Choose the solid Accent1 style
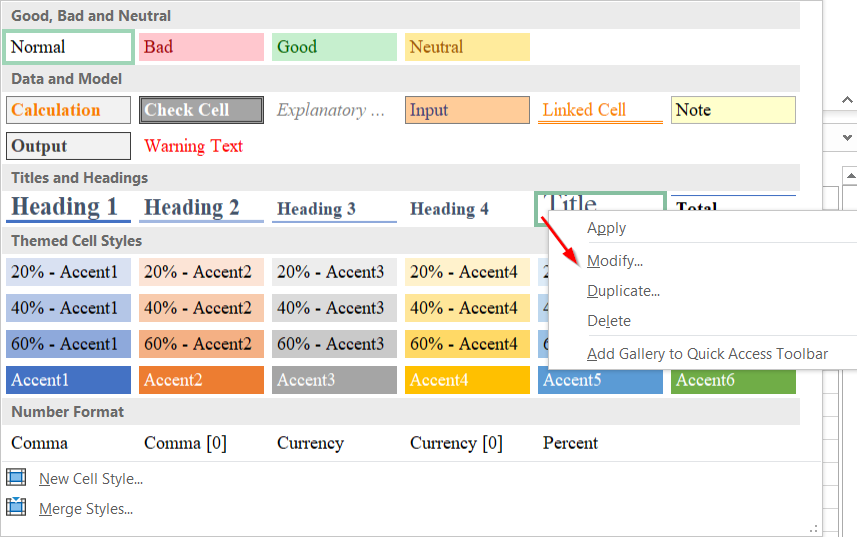857x537 pixels. coord(68,380)
